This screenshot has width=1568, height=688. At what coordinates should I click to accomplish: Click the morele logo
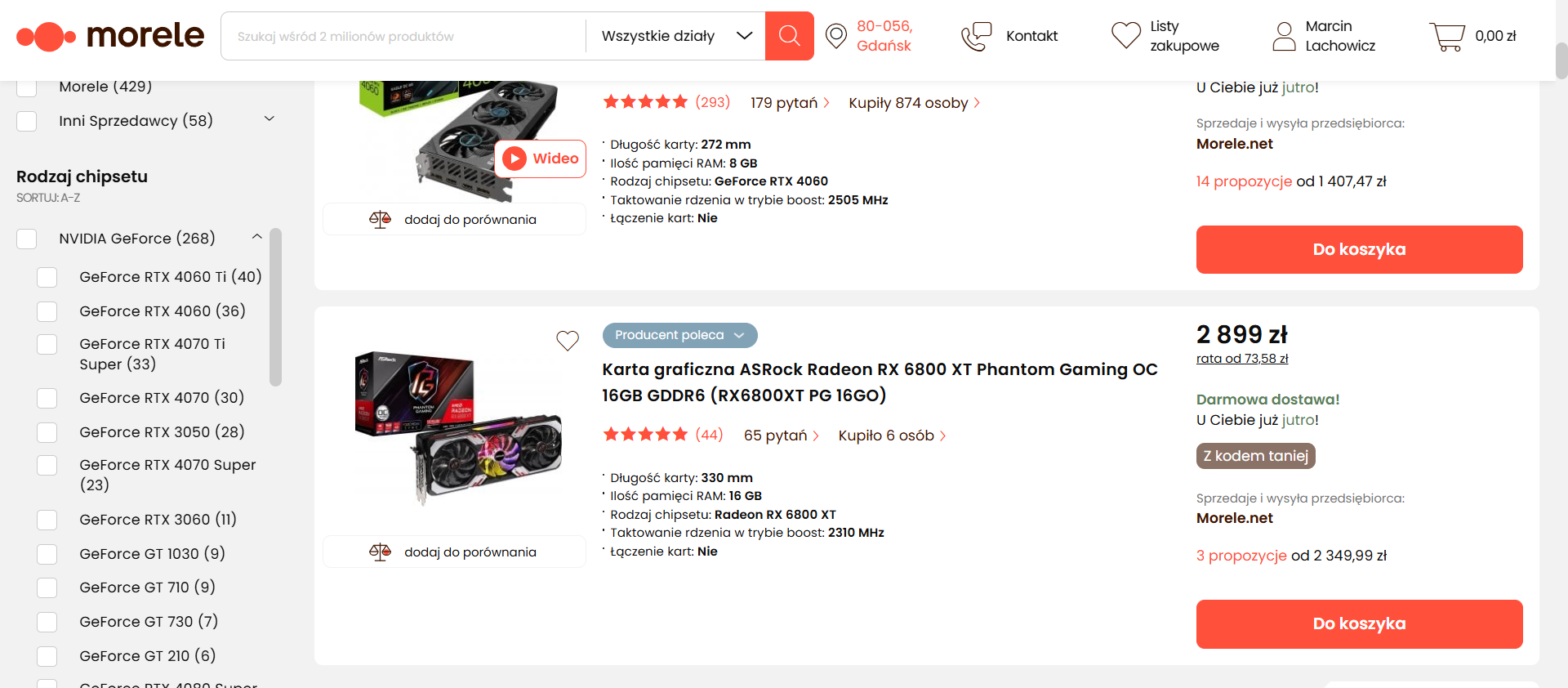click(x=110, y=36)
